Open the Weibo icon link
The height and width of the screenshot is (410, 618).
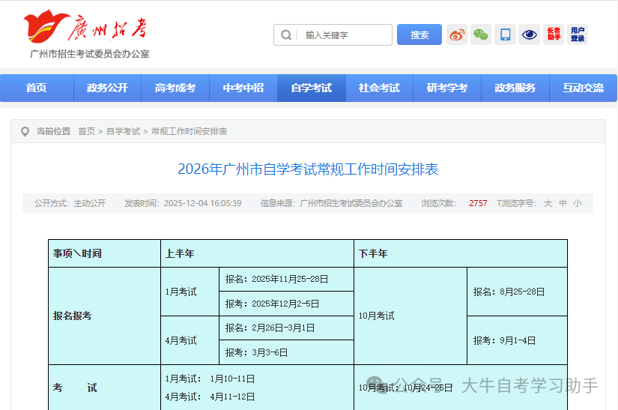tap(457, 35)
